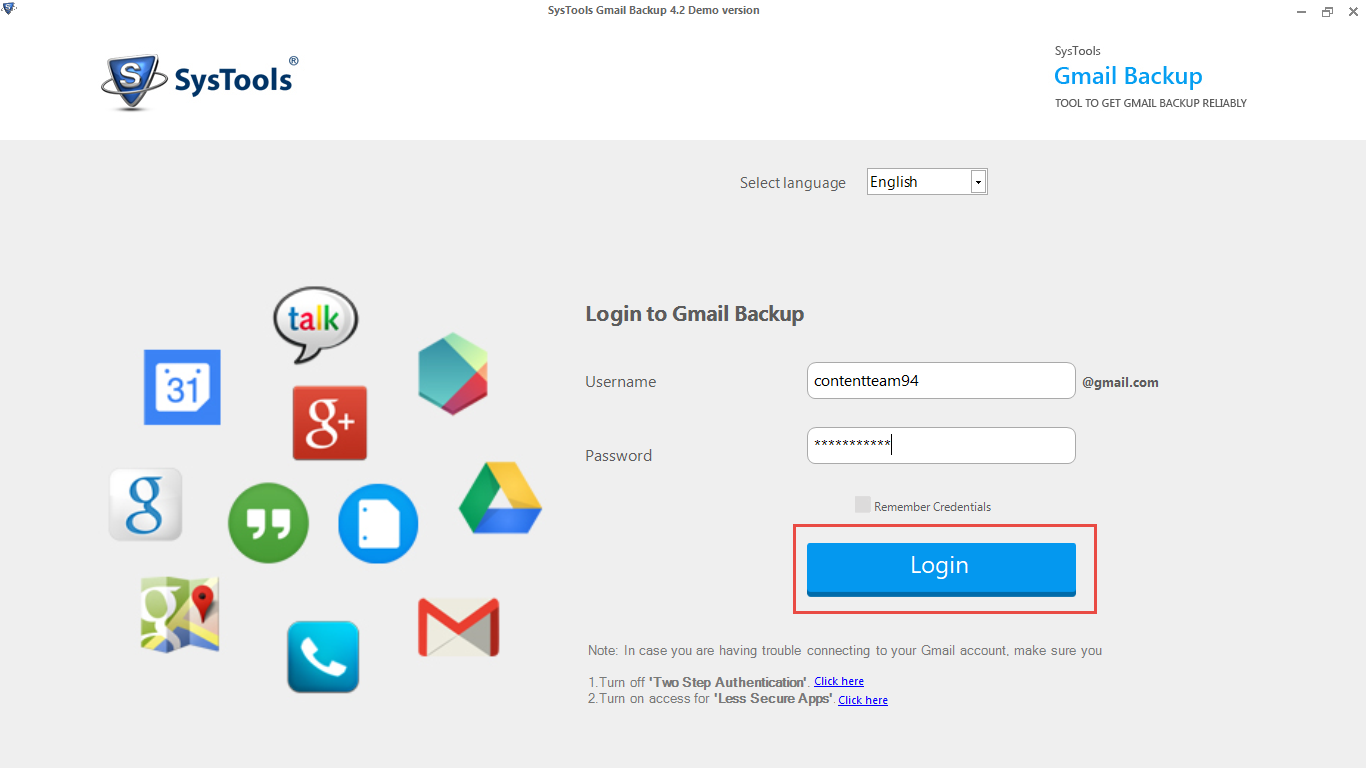
Task: Click the Gmail envelope icon
Action: [x=459, y=627]
